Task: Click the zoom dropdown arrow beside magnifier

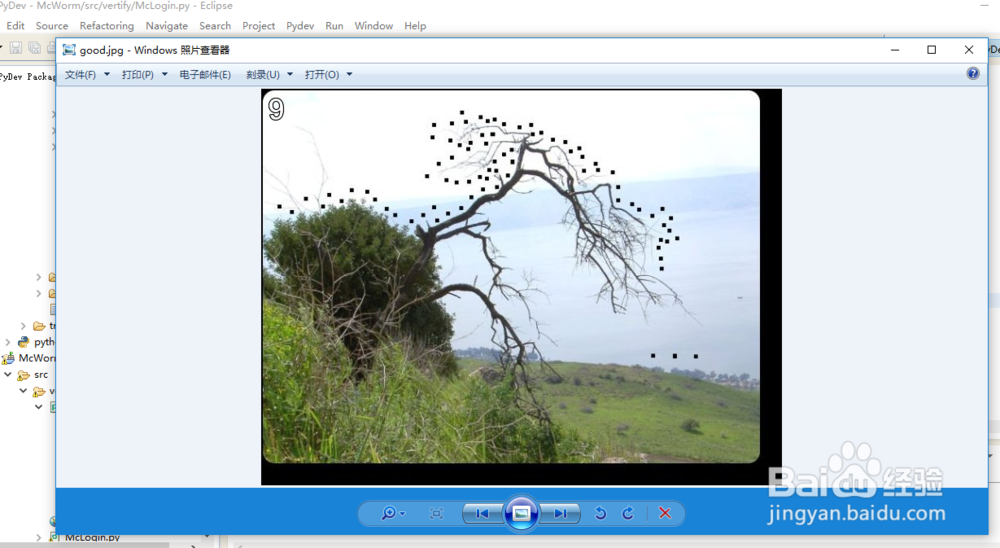Action: 402,514
